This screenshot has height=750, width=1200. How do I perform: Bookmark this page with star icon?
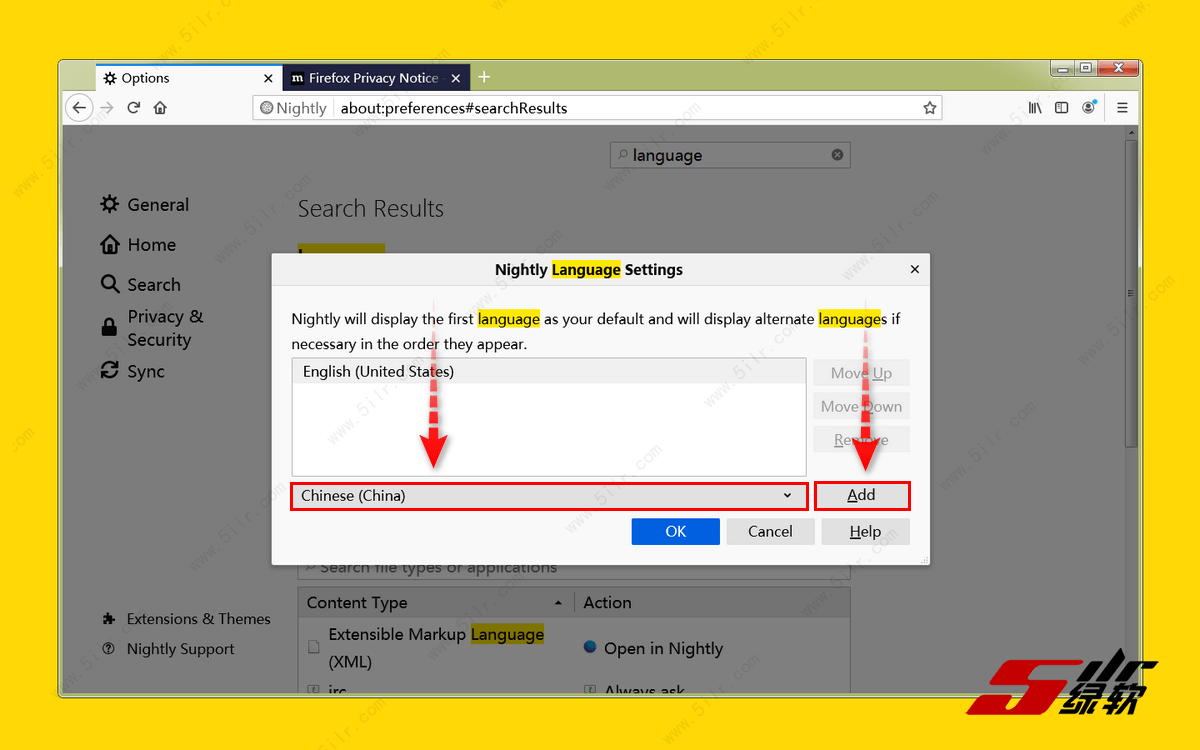[929, 108]
